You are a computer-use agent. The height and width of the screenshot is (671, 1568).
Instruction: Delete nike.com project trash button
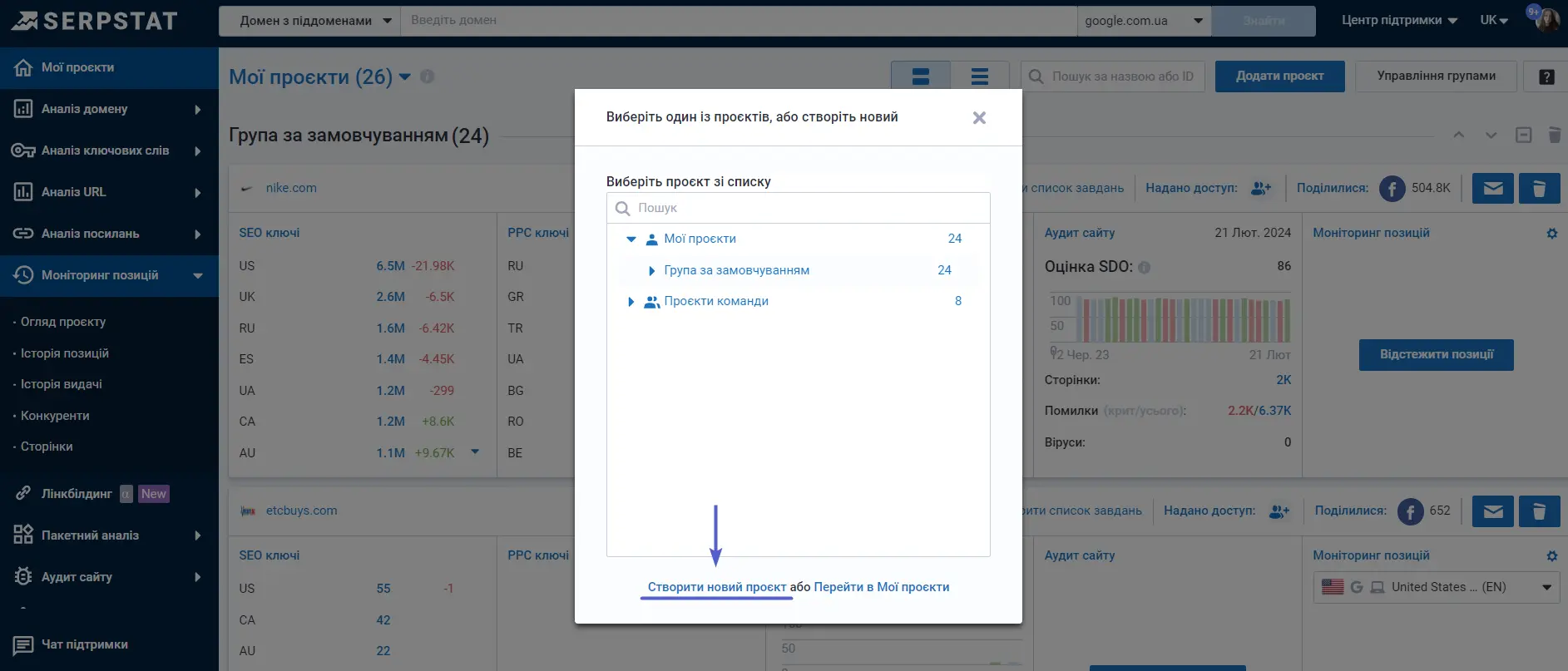tap(1539, 189)
